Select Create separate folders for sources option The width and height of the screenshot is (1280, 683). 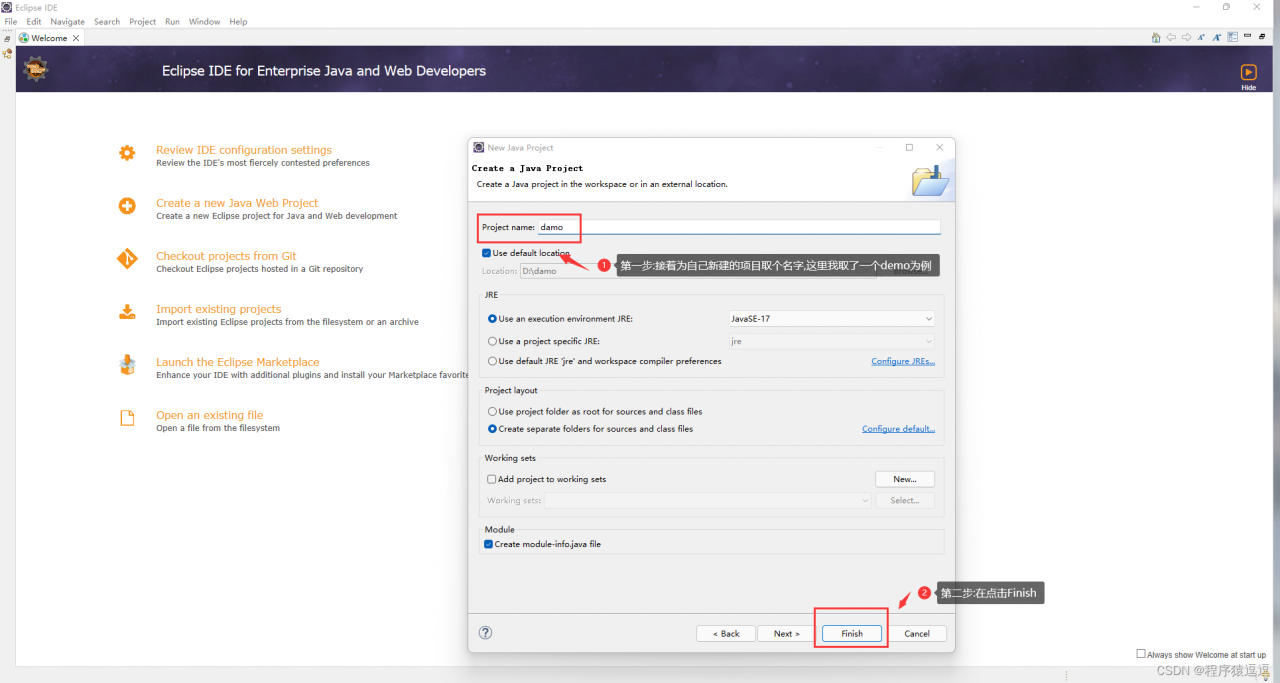pos(492,429)
